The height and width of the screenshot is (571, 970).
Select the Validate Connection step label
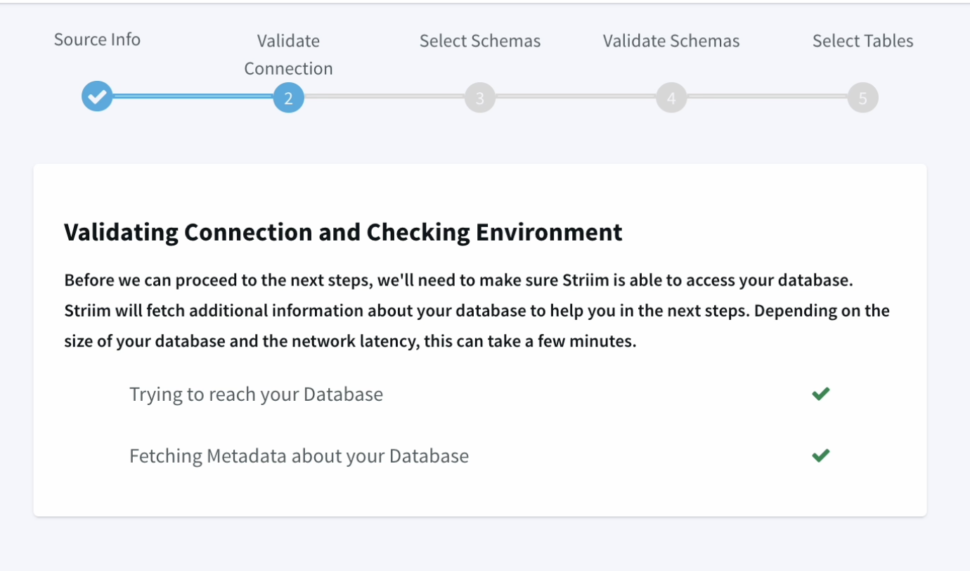coord(288,54)
